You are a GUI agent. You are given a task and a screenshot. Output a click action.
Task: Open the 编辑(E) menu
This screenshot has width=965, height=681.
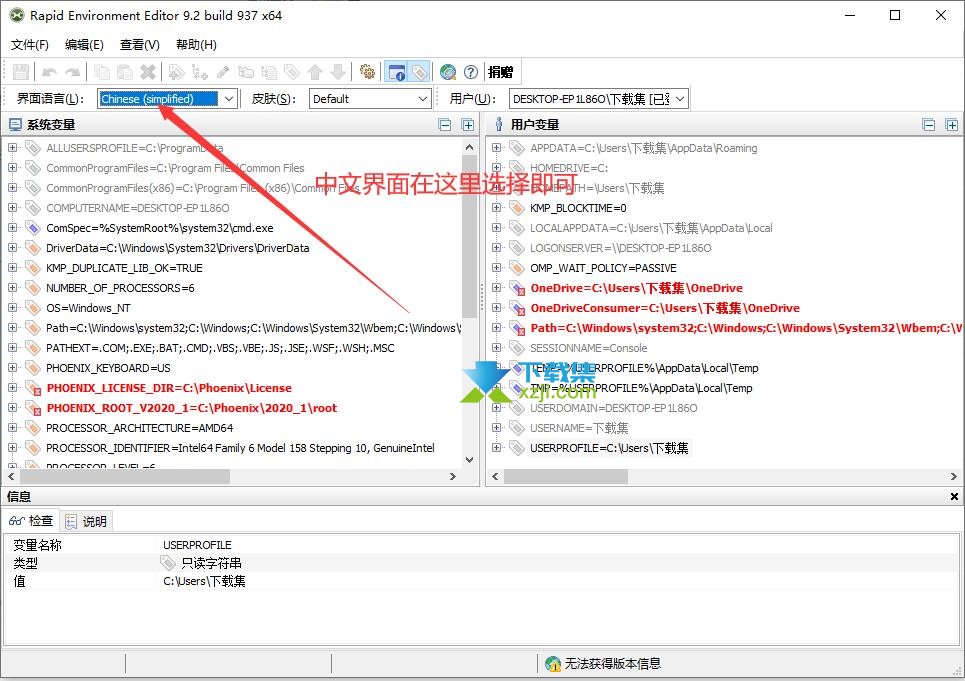(x=84, y=44)
